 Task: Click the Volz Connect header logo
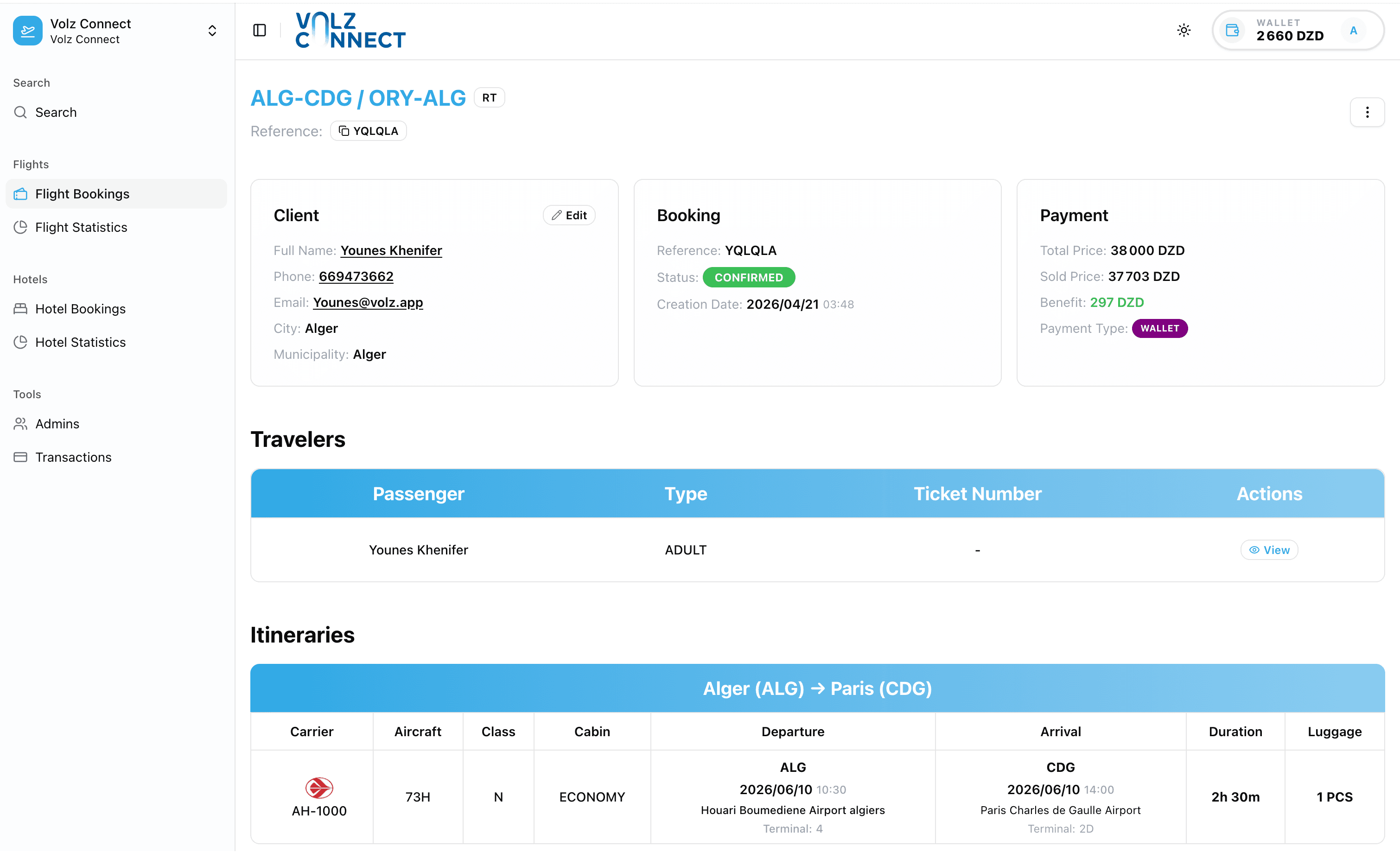tap(350, 30)
